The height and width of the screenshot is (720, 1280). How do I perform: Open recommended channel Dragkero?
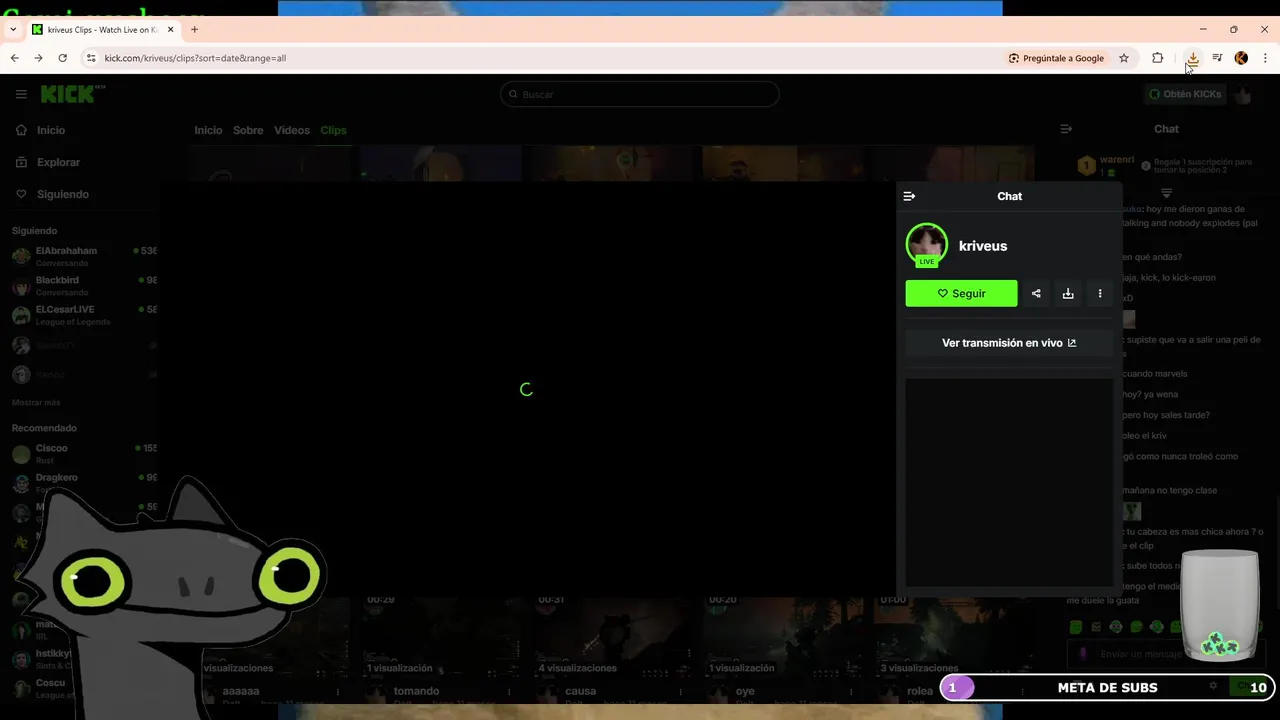(84, 483)
